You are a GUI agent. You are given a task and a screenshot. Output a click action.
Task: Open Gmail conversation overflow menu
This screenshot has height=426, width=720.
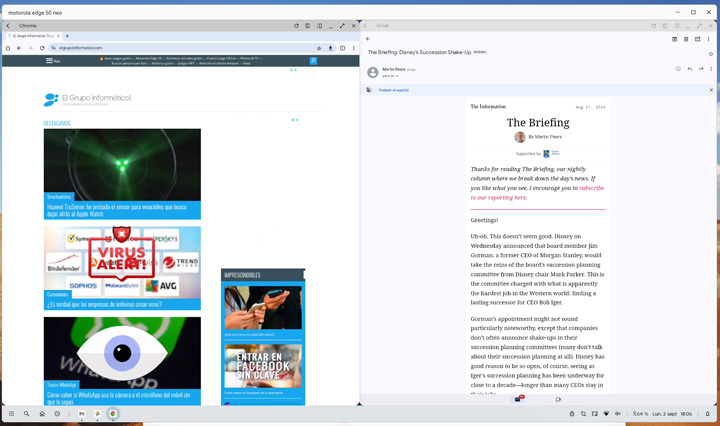click(709, 39)
